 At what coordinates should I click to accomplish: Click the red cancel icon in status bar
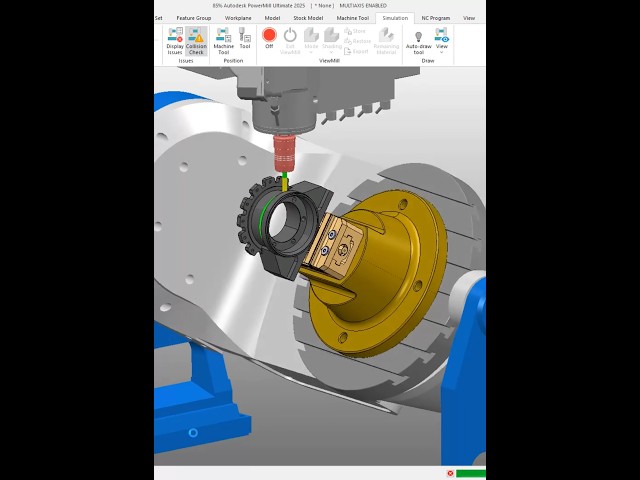[450, 473]
